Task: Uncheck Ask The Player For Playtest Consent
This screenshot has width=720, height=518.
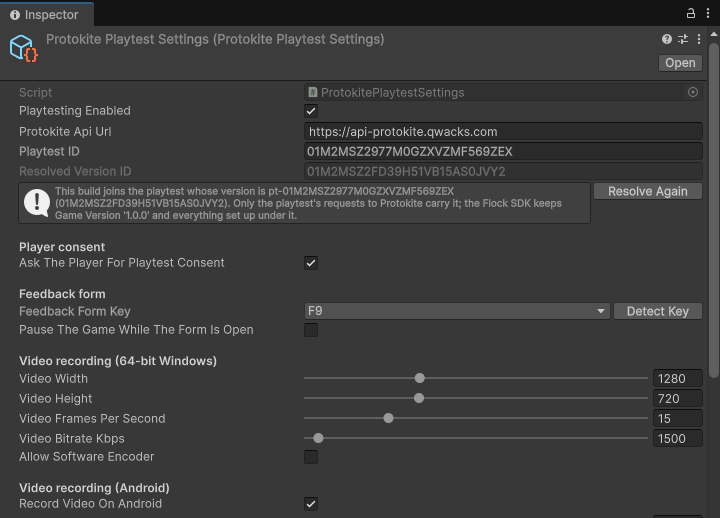Action: point(311,263)
